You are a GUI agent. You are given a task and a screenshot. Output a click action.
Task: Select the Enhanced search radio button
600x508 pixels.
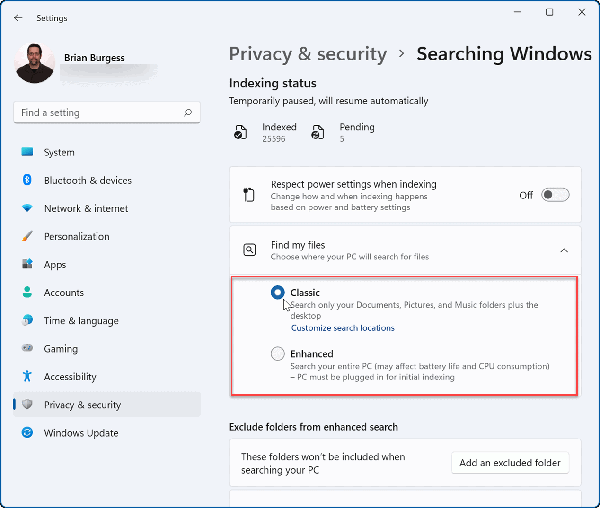tap(278, 353)
